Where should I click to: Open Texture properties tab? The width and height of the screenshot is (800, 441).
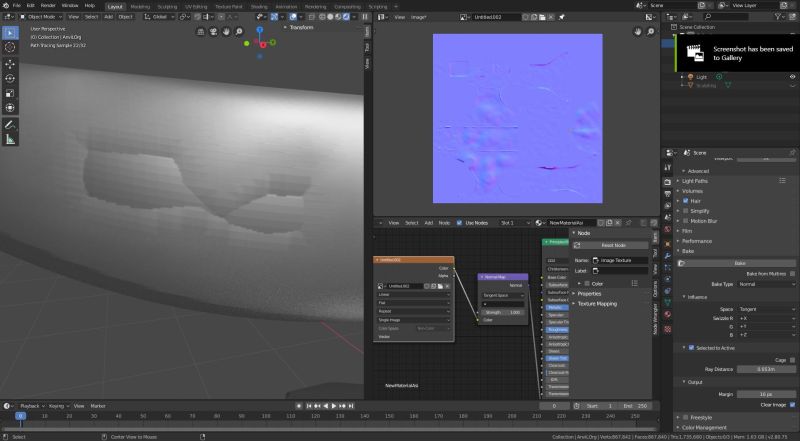[x=667, y=329]
